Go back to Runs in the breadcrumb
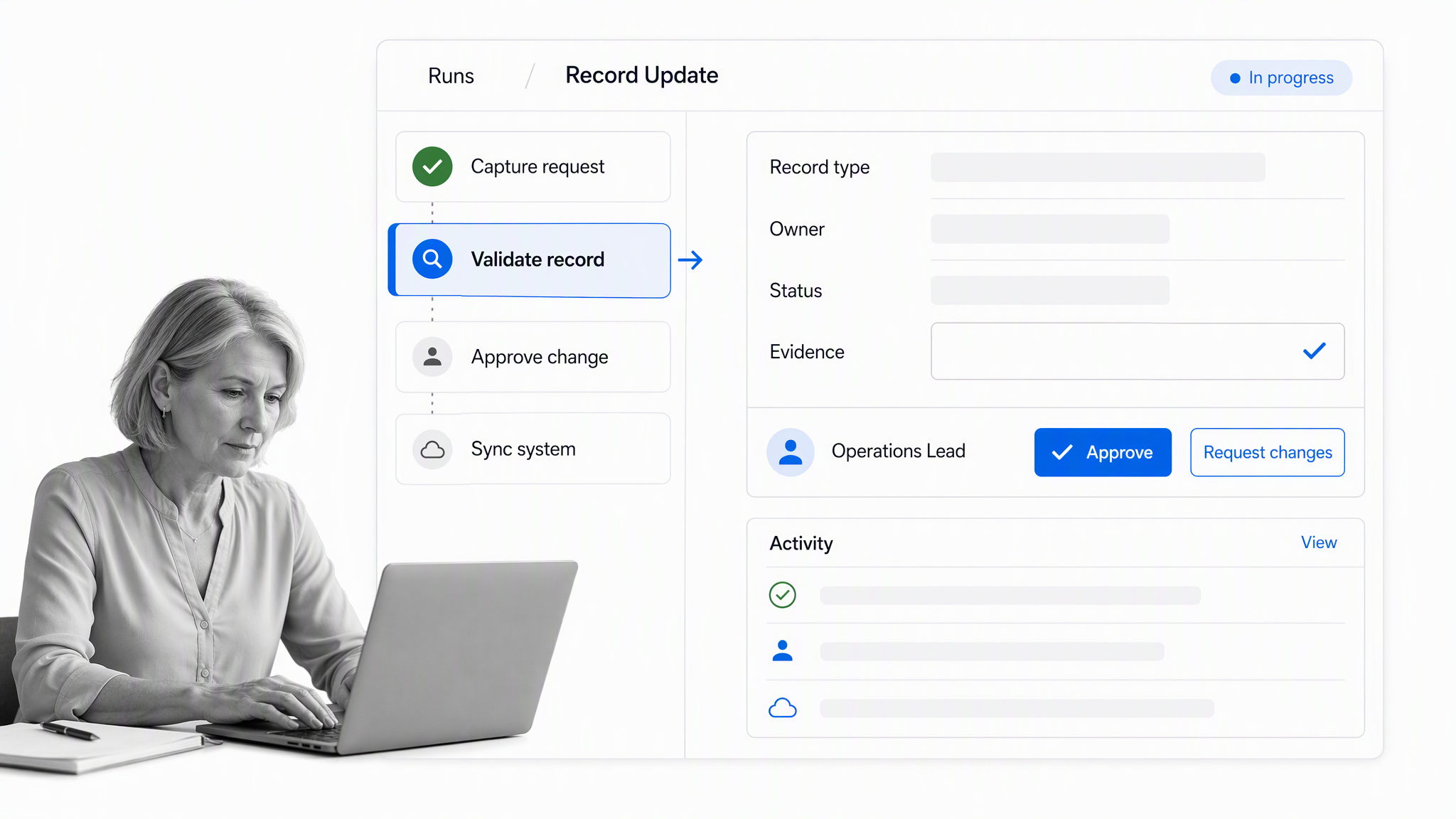The height and width of the screenshot is (819, 1456). click(x=451, y=76)
